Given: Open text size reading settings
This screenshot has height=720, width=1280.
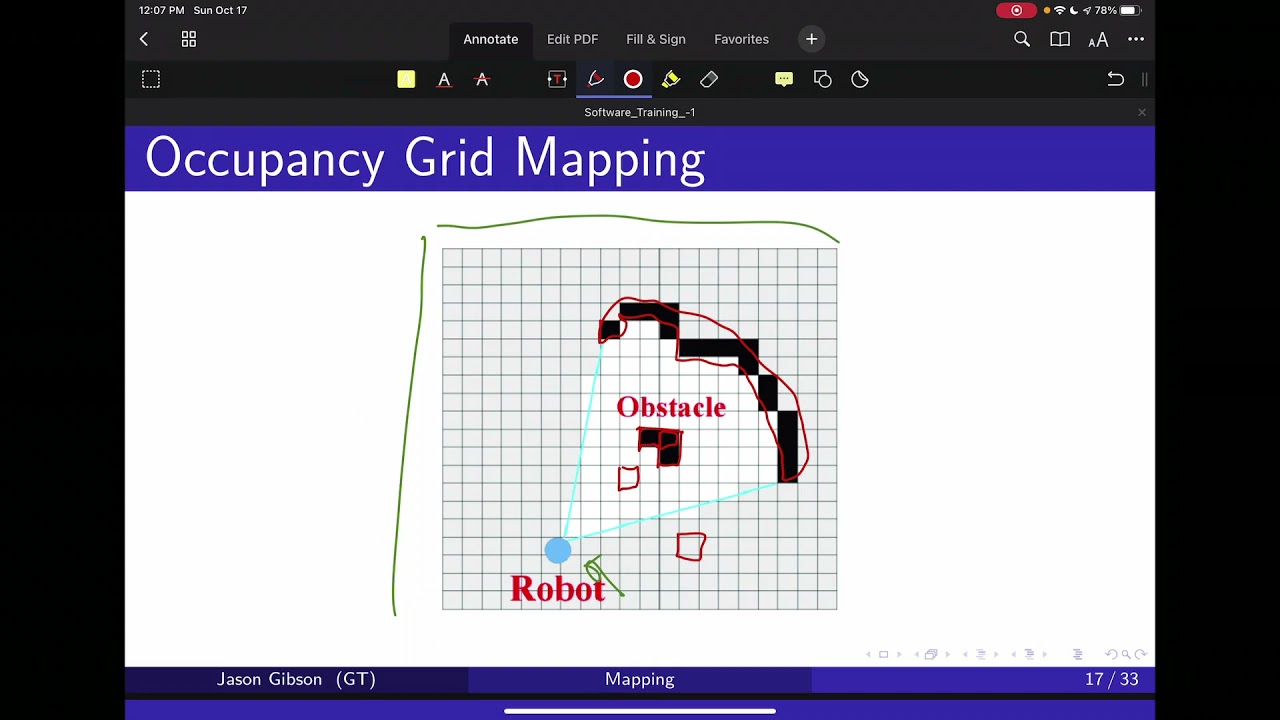Looking at the screenshot, I should point(1098,39).
